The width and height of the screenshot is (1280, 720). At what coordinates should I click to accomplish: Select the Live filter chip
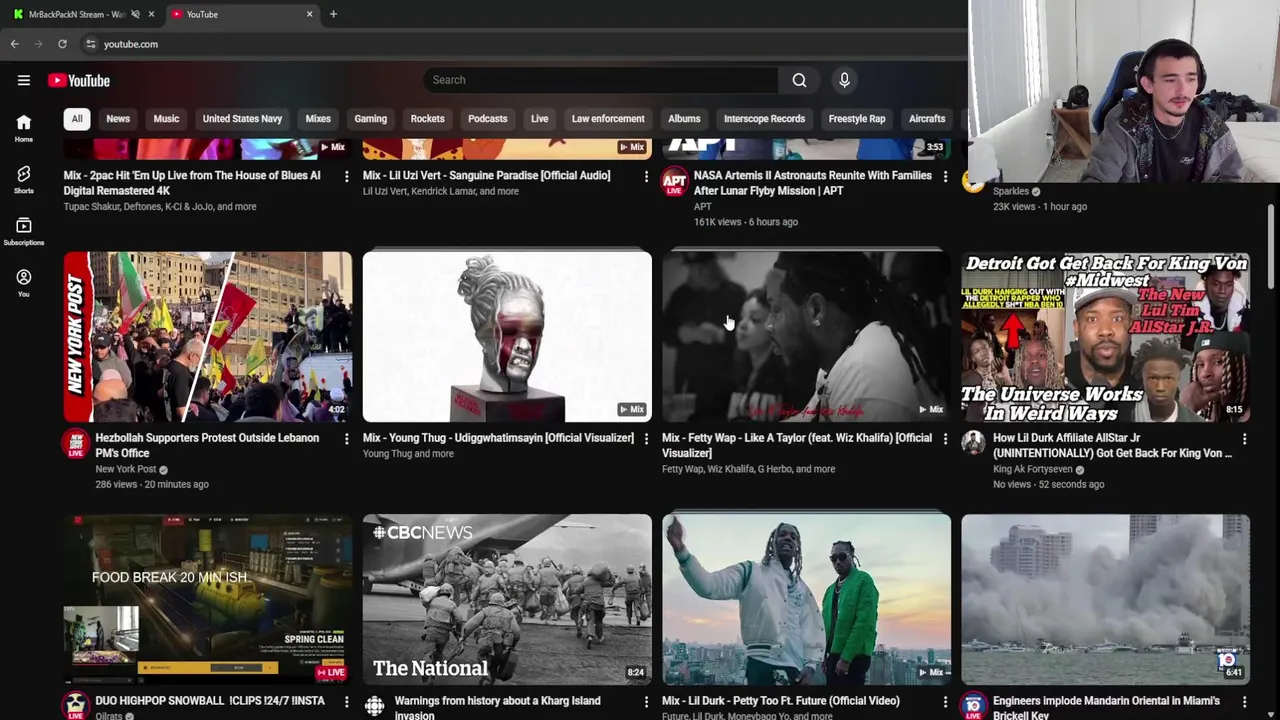pyautogui.click(x=539, y=119)
